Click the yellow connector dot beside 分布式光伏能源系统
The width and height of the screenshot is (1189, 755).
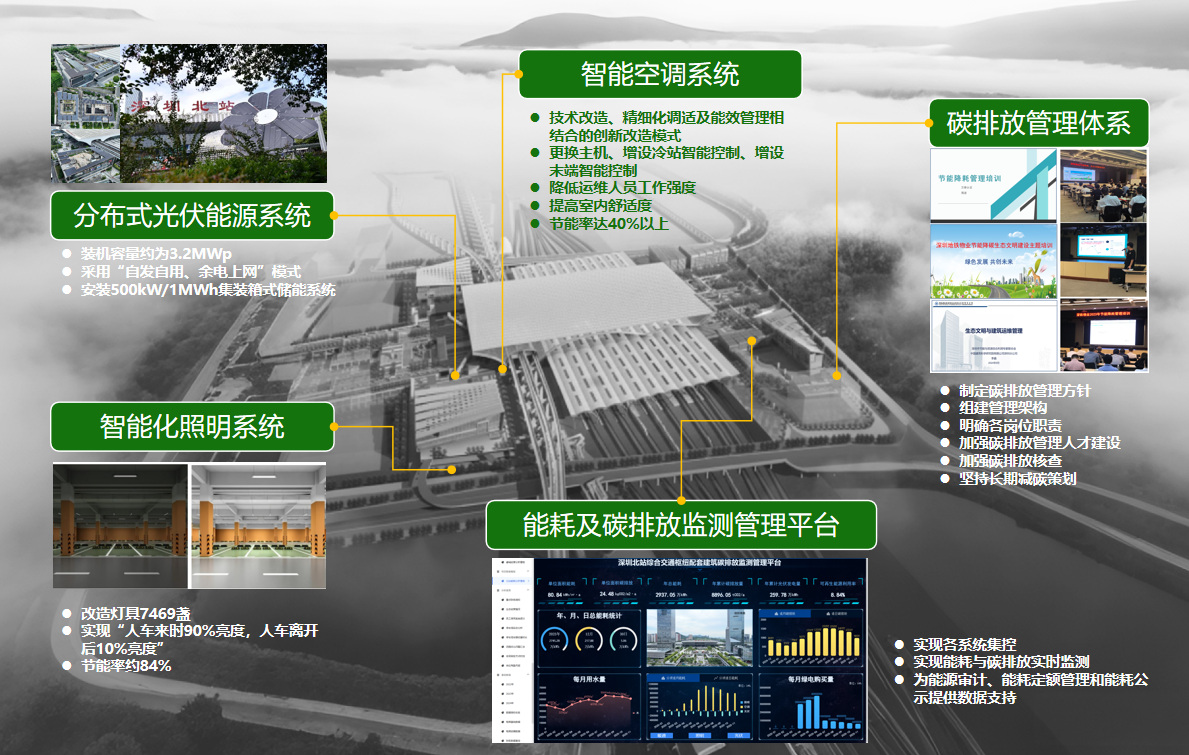pyautogui.click(x=333, y=215)
